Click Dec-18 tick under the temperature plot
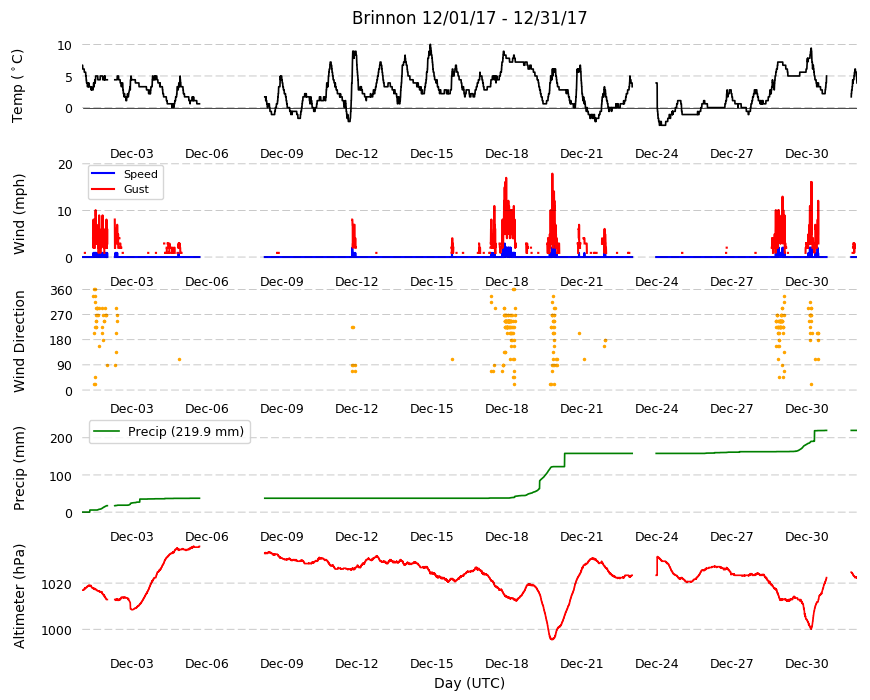 click(506, 154)
